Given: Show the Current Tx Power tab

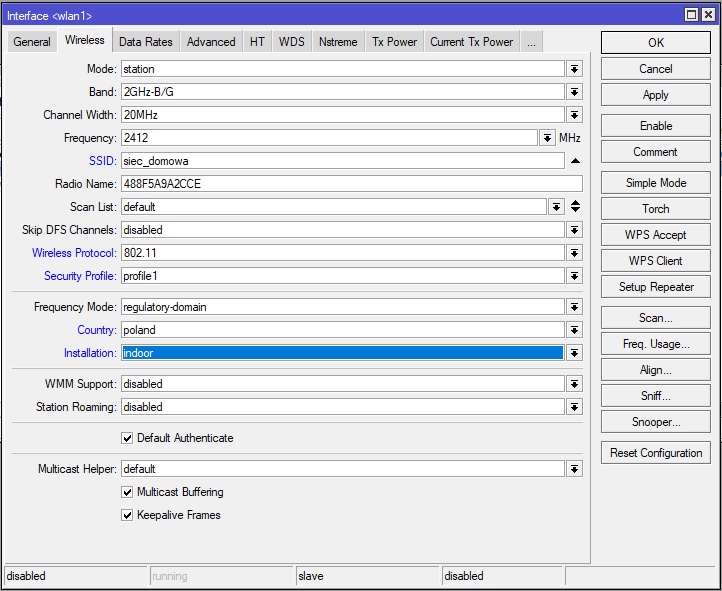Looking at the screenshot, I should tap(472, 42).
